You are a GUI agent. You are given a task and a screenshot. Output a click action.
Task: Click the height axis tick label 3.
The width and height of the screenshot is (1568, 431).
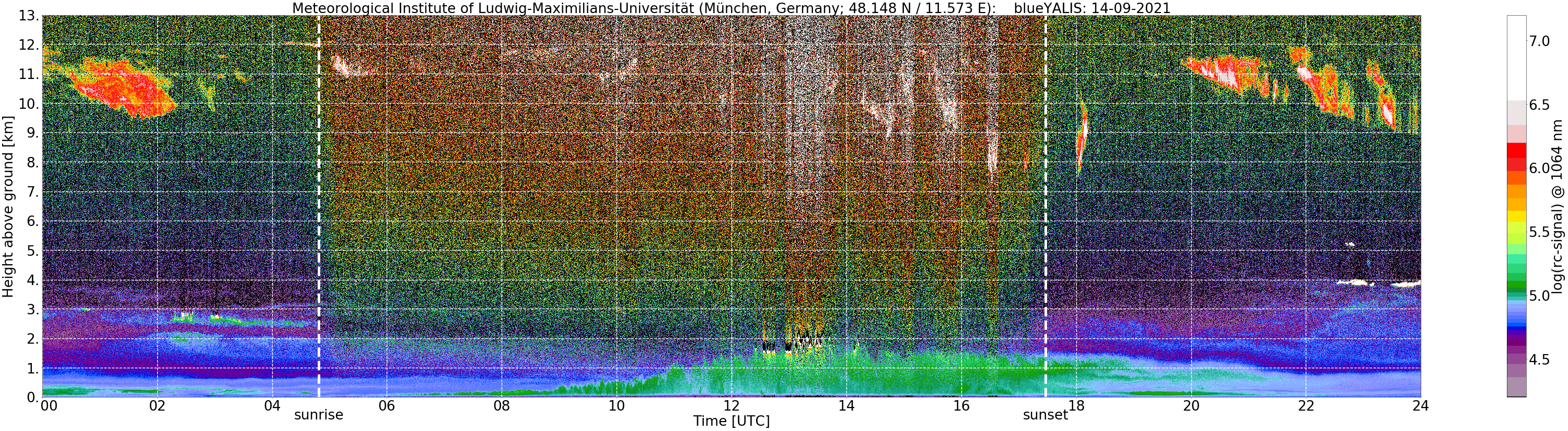33,309
